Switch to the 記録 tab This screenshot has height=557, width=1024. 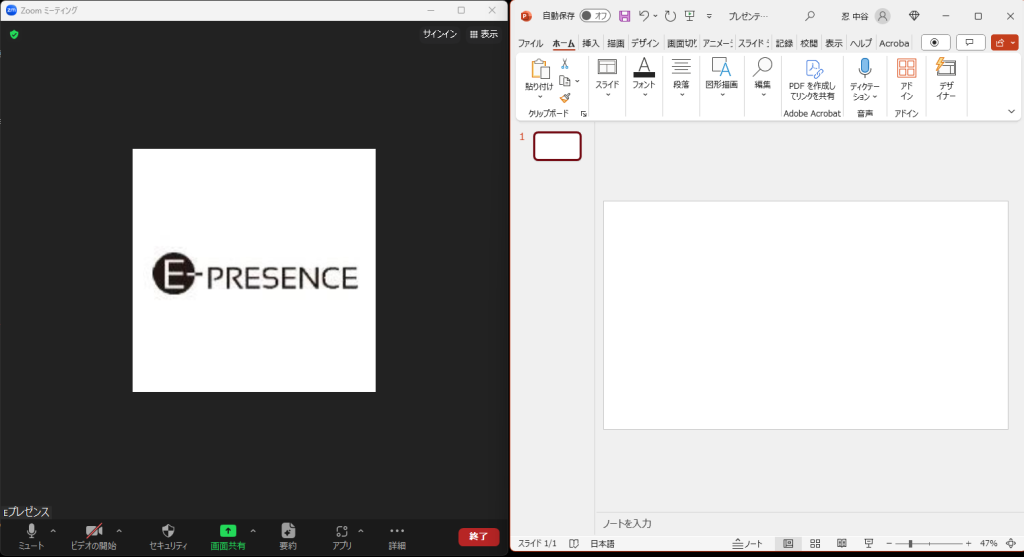coord(784,43)
